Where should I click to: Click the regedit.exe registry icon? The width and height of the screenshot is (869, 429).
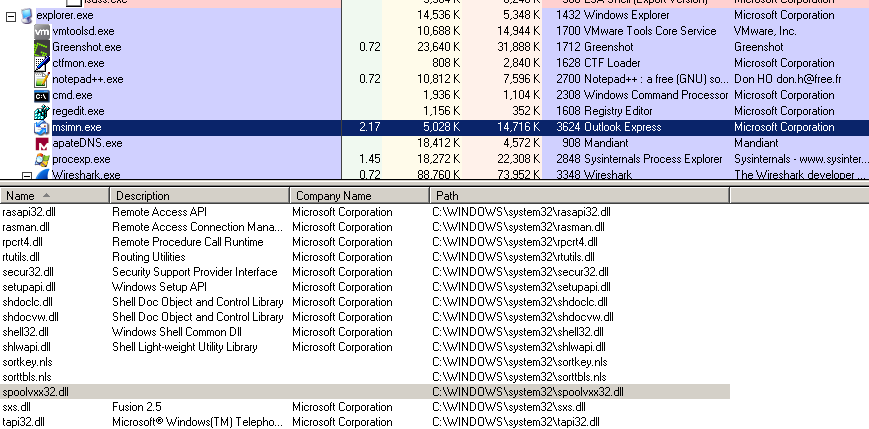tap(42, 111)
